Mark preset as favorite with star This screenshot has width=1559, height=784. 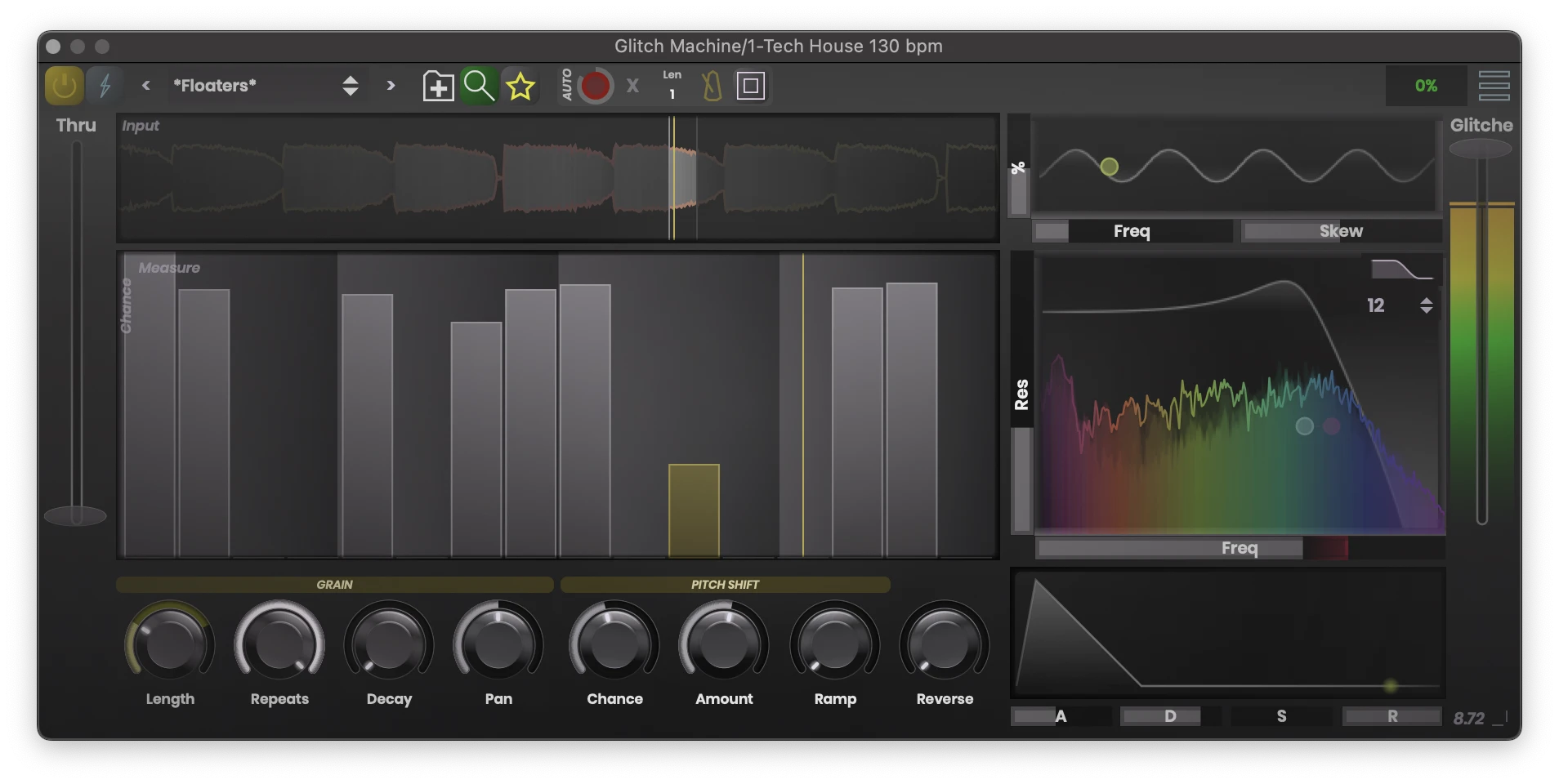click(x=520, y=86)
